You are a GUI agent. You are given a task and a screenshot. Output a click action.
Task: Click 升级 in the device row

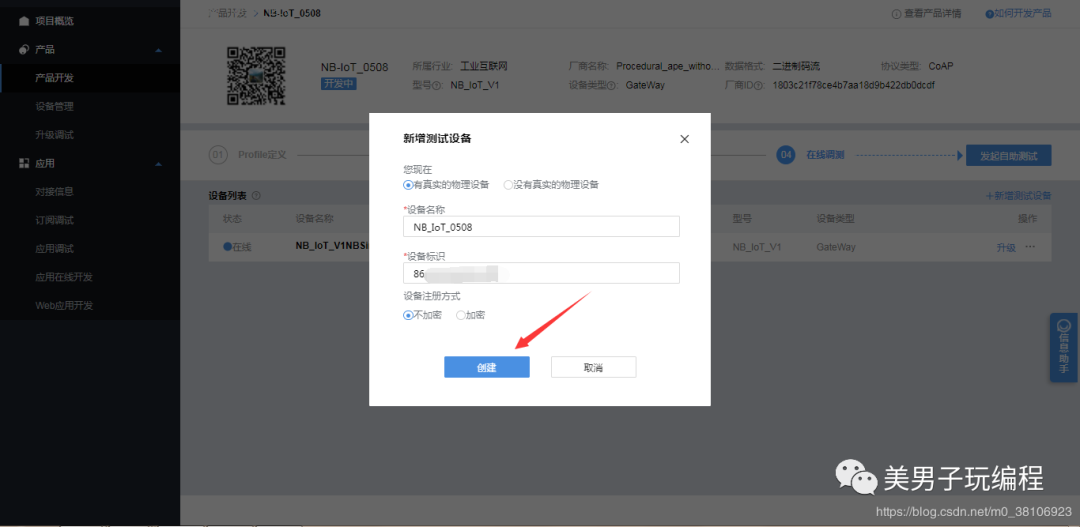[x=1006, y=247]
